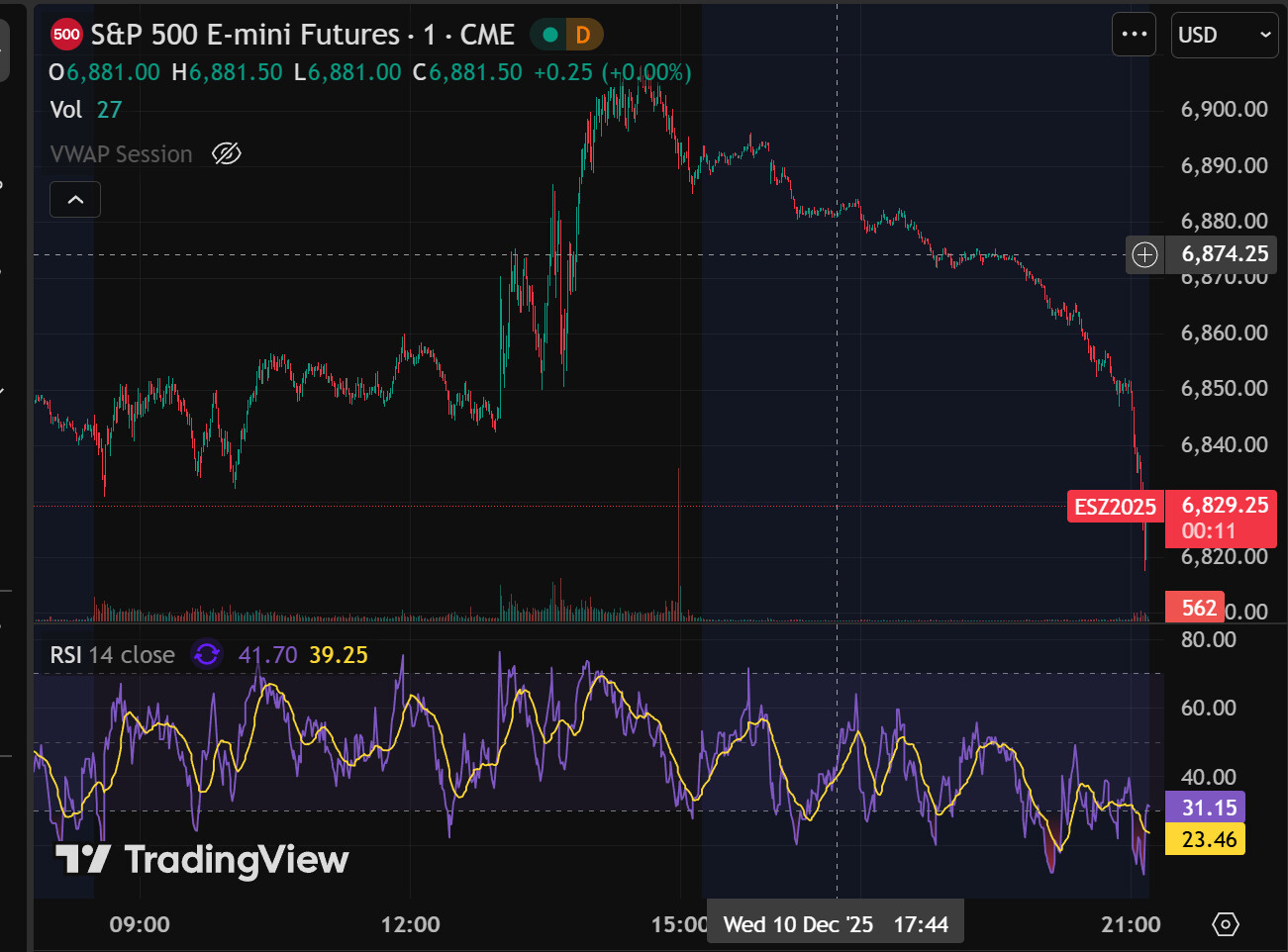Click the ESZ2025 contract label
The width and height of the screenshot is (1288, 952).
(1116, 507)
